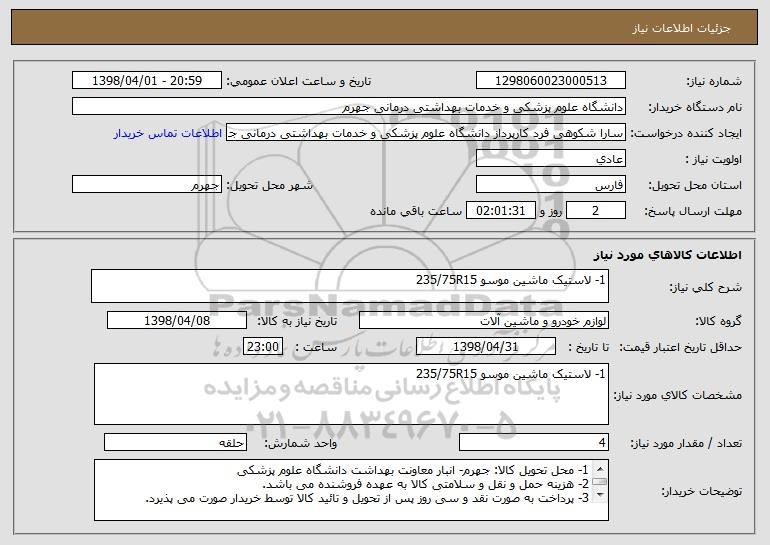Click the goods group field لوازم خودرو
The width and height of the screenshot is (770, 545).
point(484,320)
